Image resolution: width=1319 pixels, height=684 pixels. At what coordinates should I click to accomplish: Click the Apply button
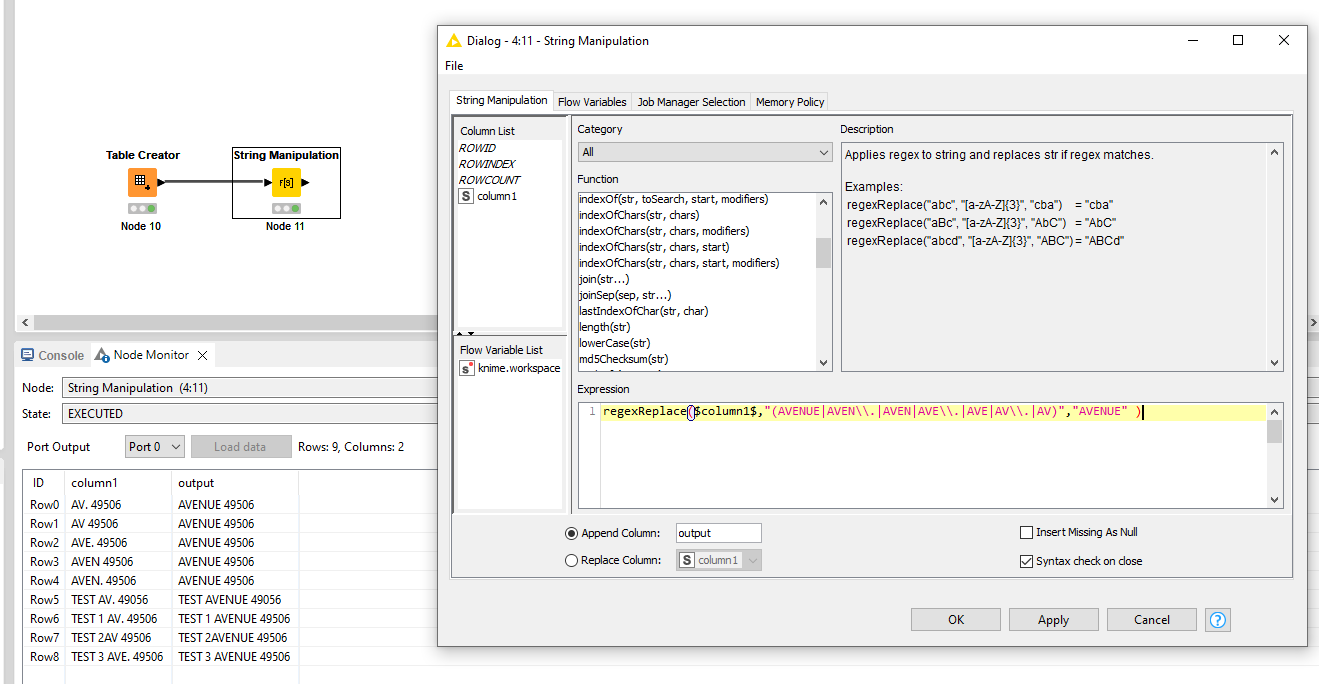1053,620
